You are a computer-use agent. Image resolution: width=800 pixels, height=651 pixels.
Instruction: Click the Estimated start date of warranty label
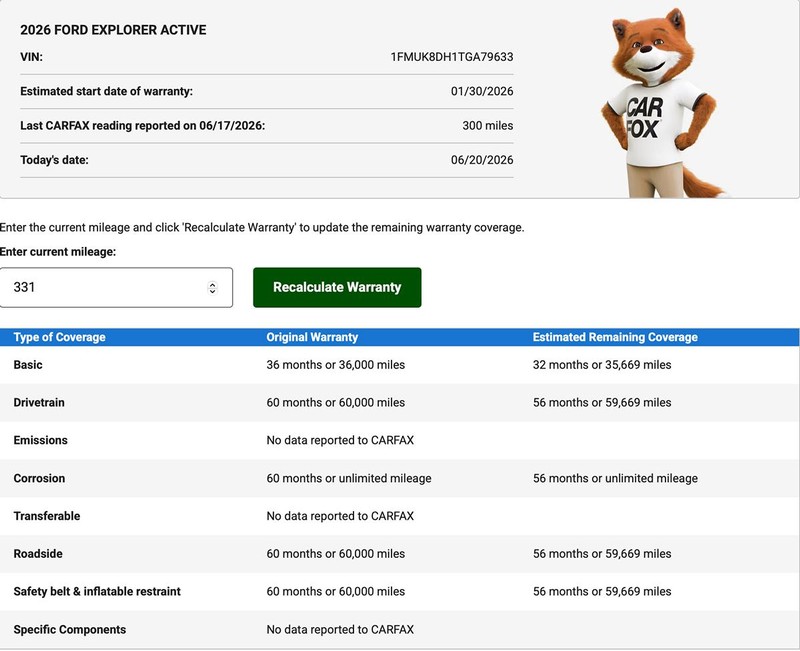107,91
